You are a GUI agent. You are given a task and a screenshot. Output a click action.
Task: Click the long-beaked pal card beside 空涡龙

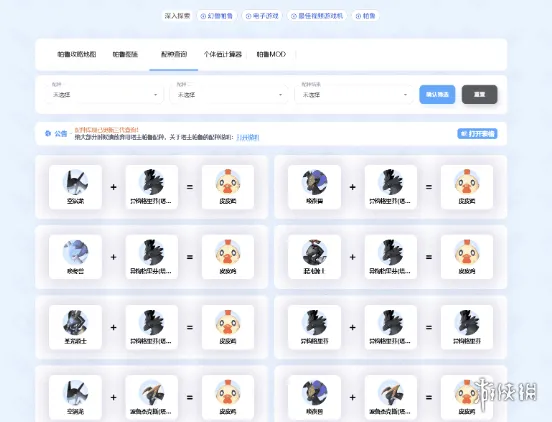(152, 397)
